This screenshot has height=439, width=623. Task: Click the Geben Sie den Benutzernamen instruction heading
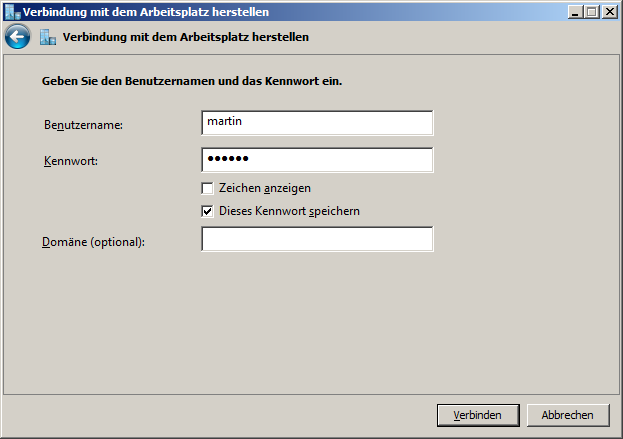(x=192, y=81)
